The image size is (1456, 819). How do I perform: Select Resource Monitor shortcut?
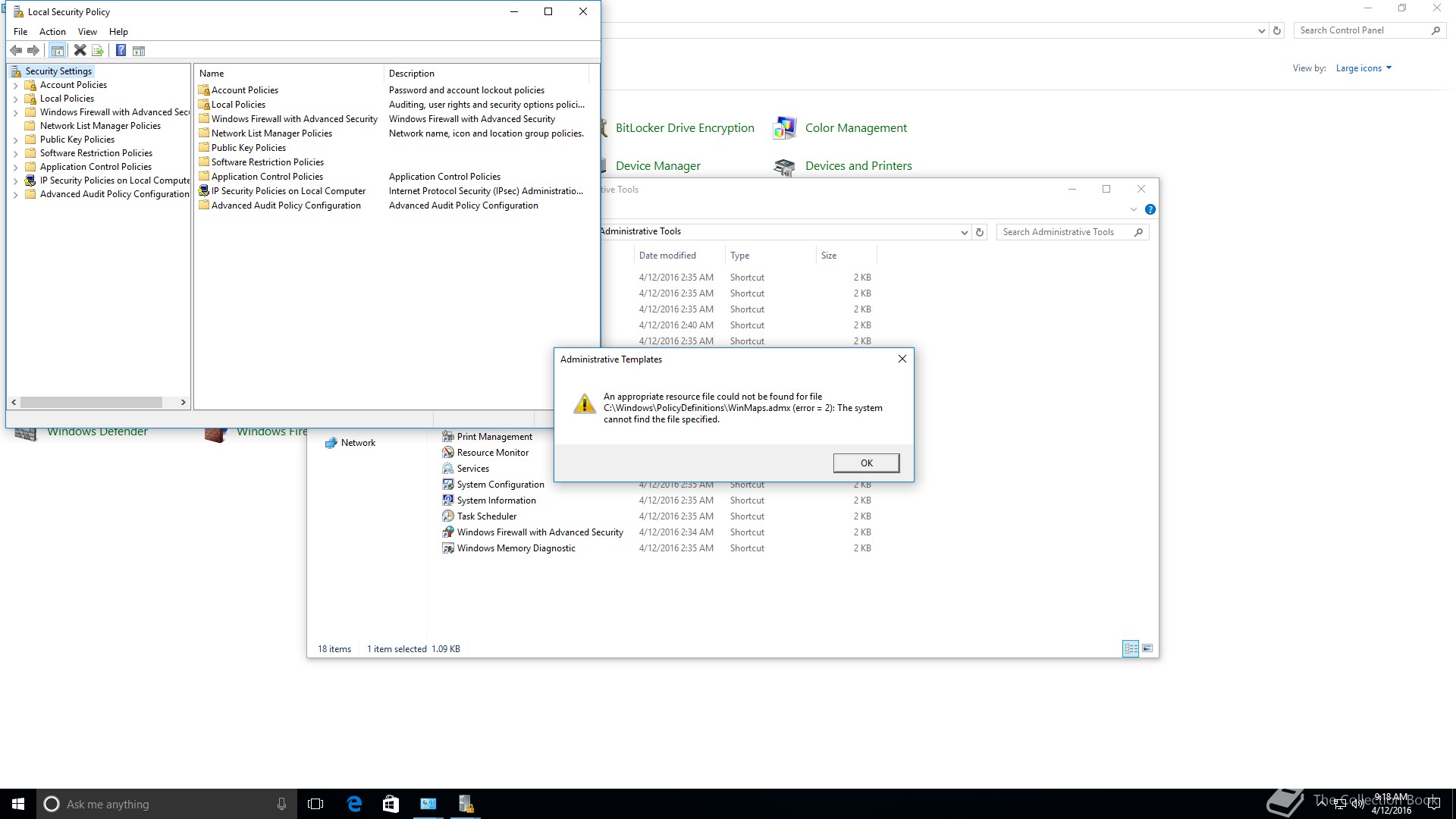pos(493,453)
